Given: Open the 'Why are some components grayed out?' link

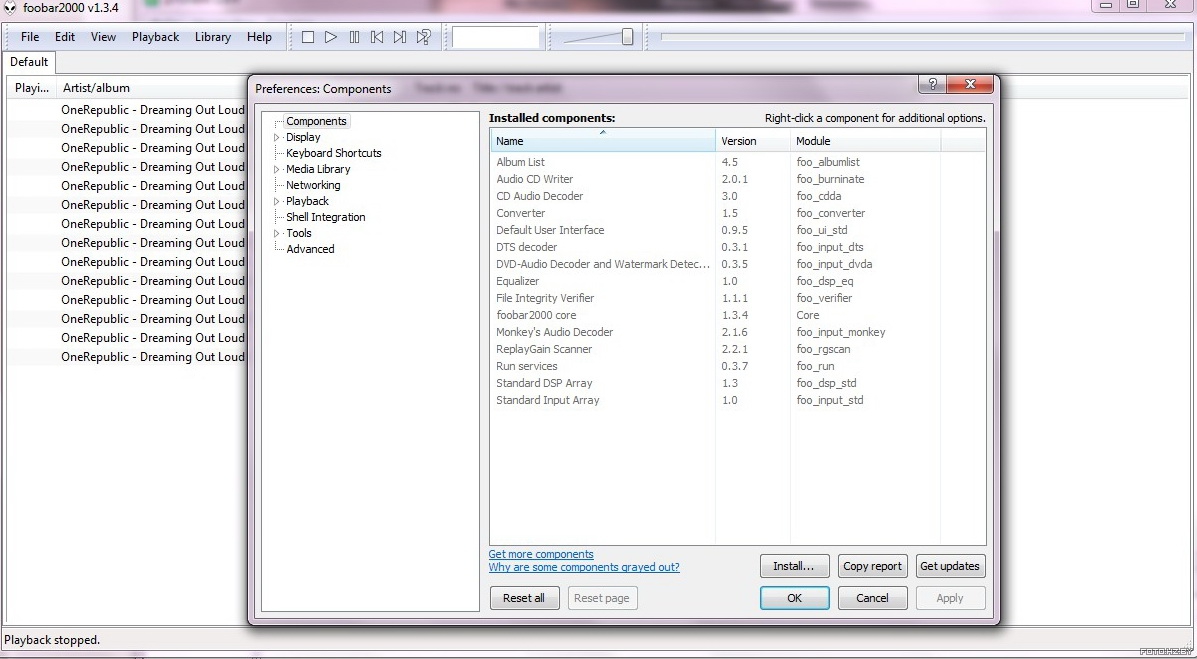Looking at the screenshot, I should click(x=584, y=567).
